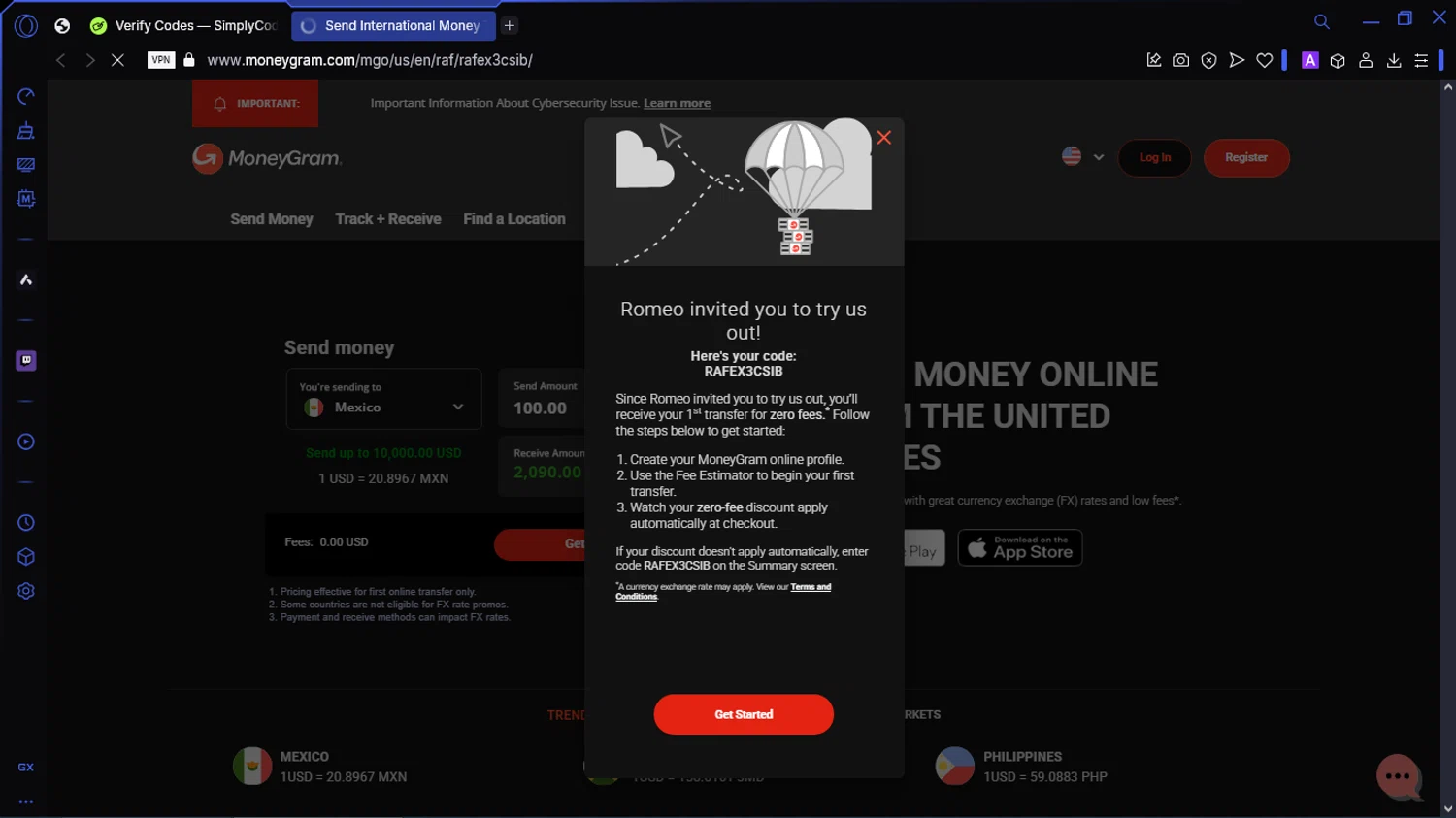
Task: Click the site padlock security icon
Action: [x=189, y=60]
